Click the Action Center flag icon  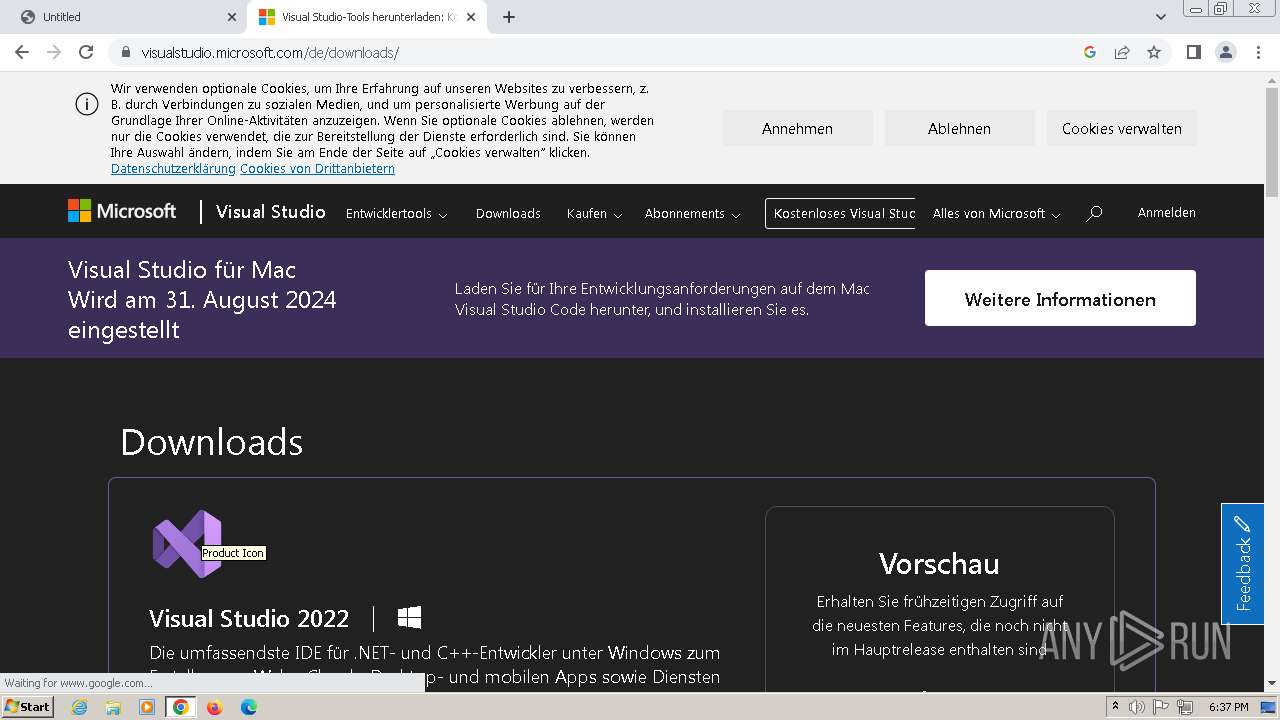point(1161,707)
